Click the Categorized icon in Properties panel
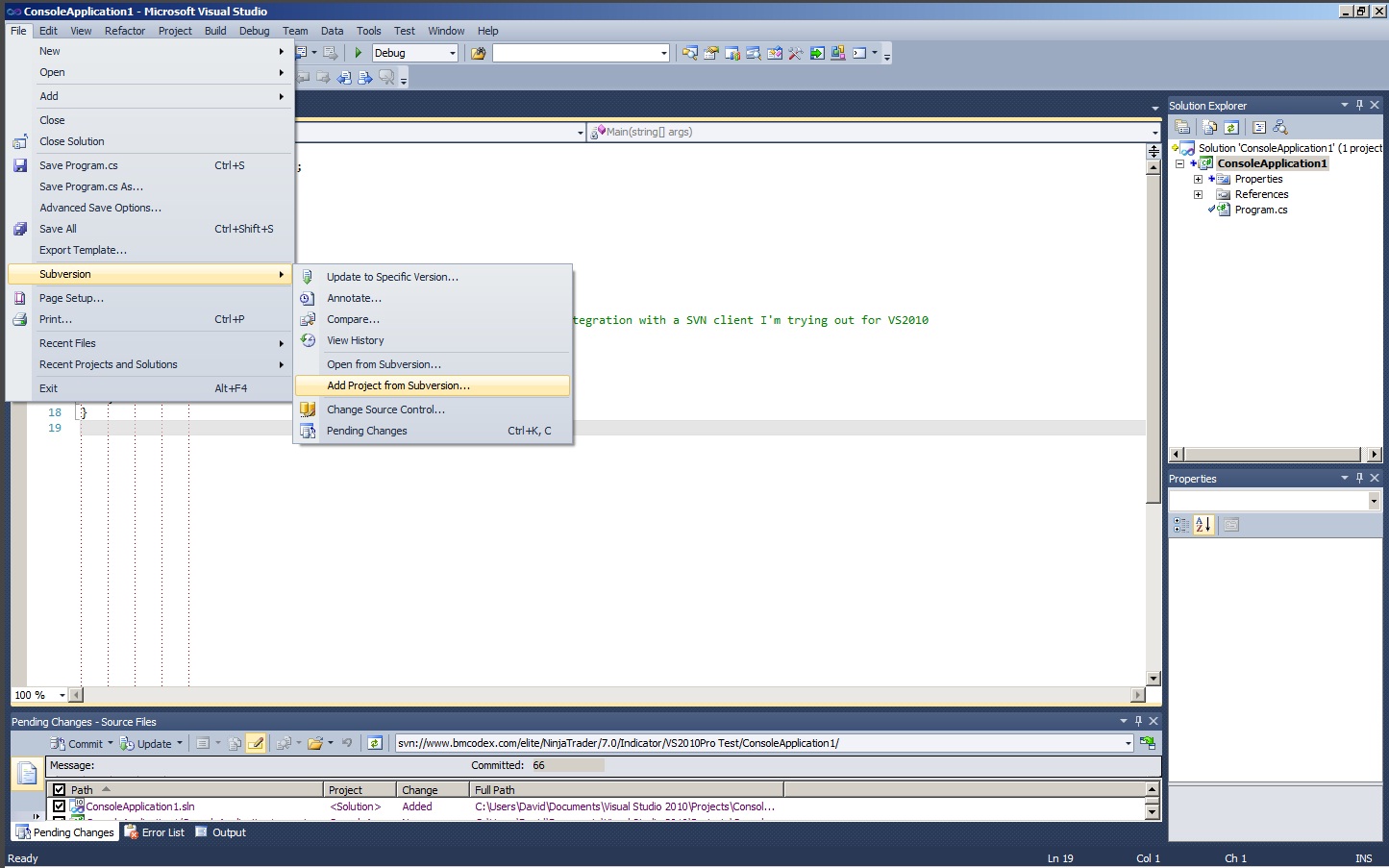1389x868 pixels. pos(1181,525)
